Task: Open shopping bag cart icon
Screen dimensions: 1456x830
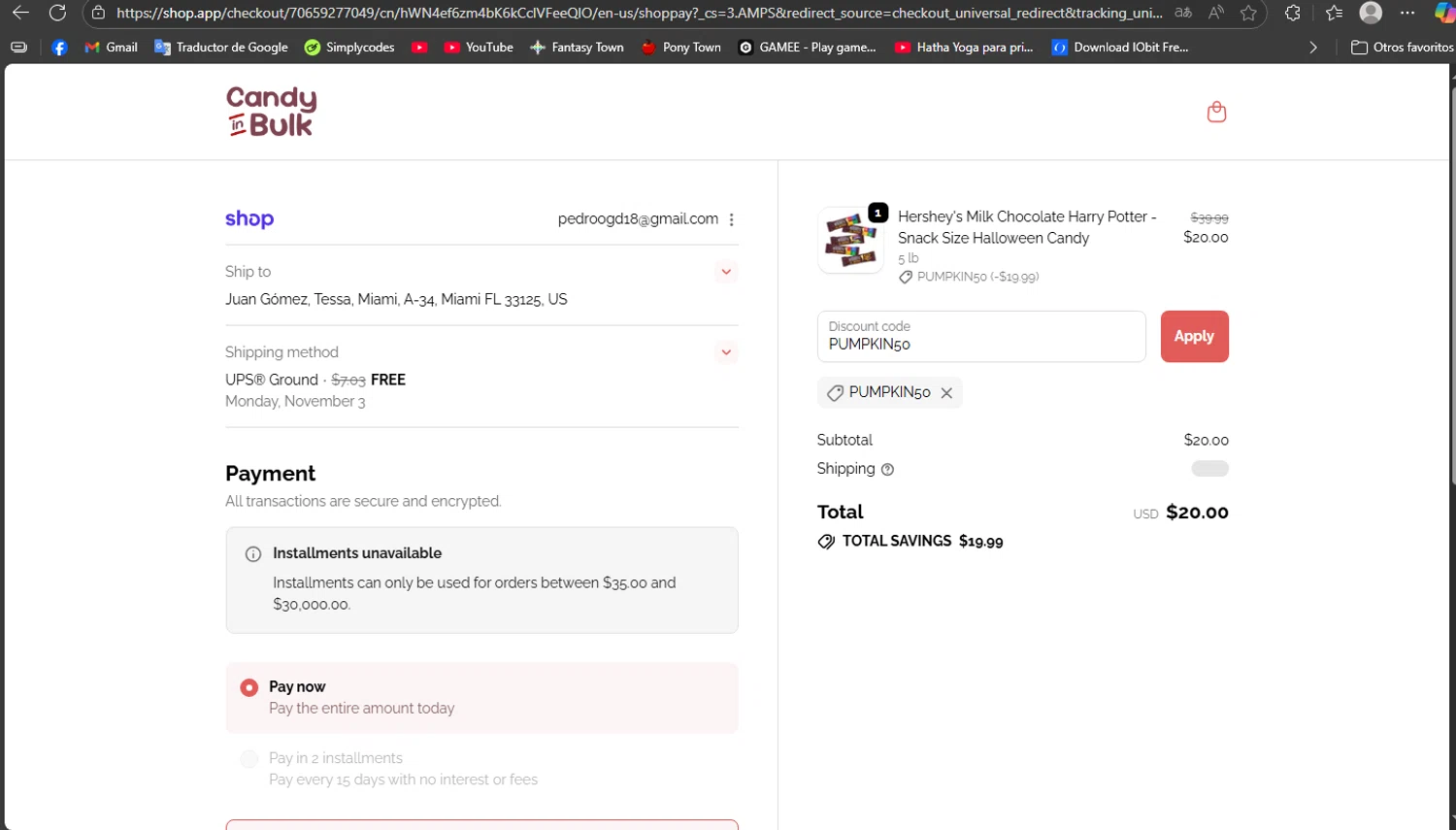Action: [1216, 112]
